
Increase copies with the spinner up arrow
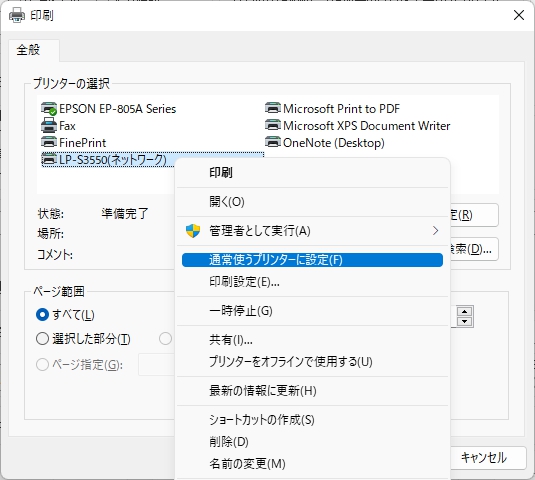pyautogui.click(x=464, y=311)
